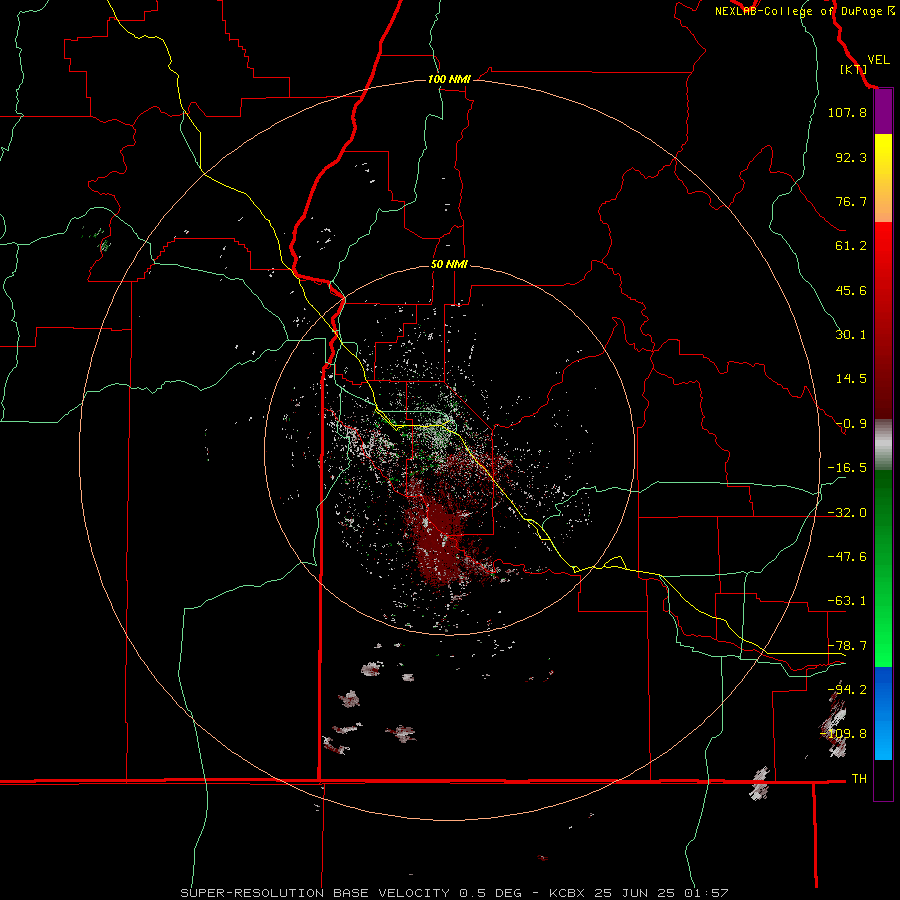Click the 45.6 velocity scale value
Image resolution: width=900 pixels, height=900 pixels.
point(851,290)
